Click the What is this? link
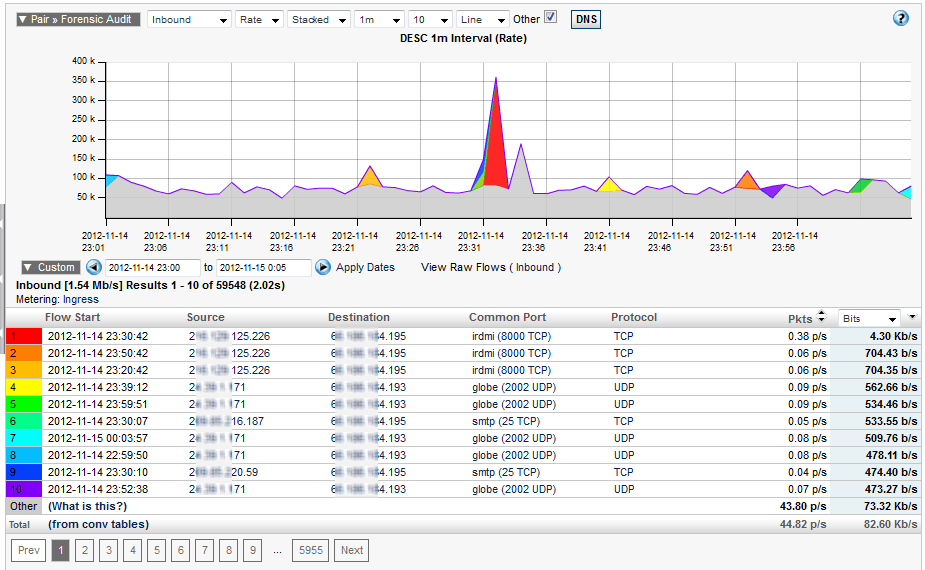Screen dimensions: 925x570 click(87, 506)
